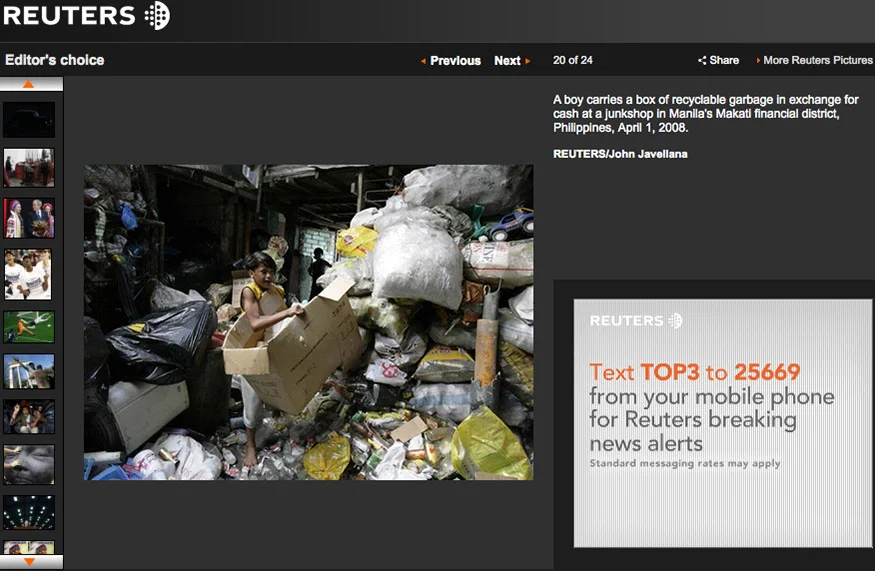Open More Reuters Pictures link
The image size is (875, 571).
click(818, 60)
